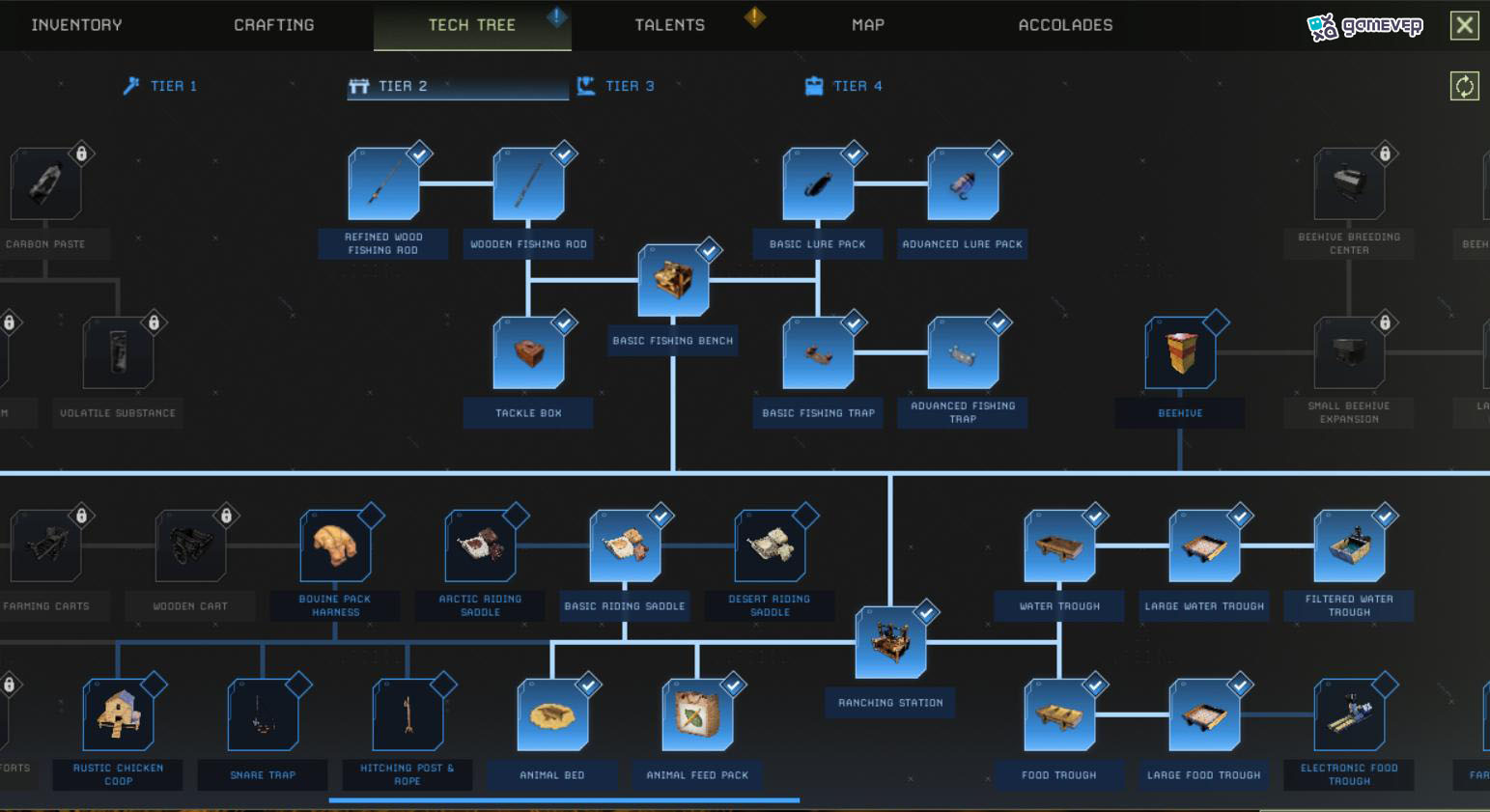The height and width of the screenshot is (812, 1490).
Task: Select the Refined Wood Fishing Rod icon
Action: [x=383, y=183]
